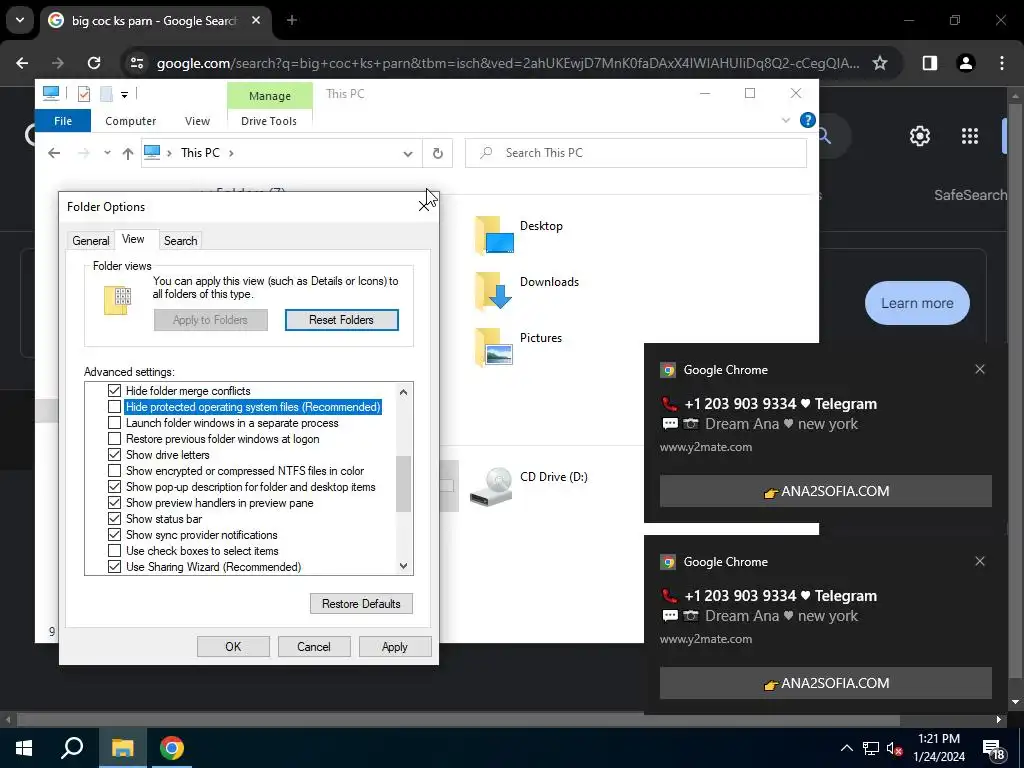Viewport: 1024px width, 768px height.
Task: Click upper notification's ANA2SOFIA.COM button
Action: [x=825, y=491]
